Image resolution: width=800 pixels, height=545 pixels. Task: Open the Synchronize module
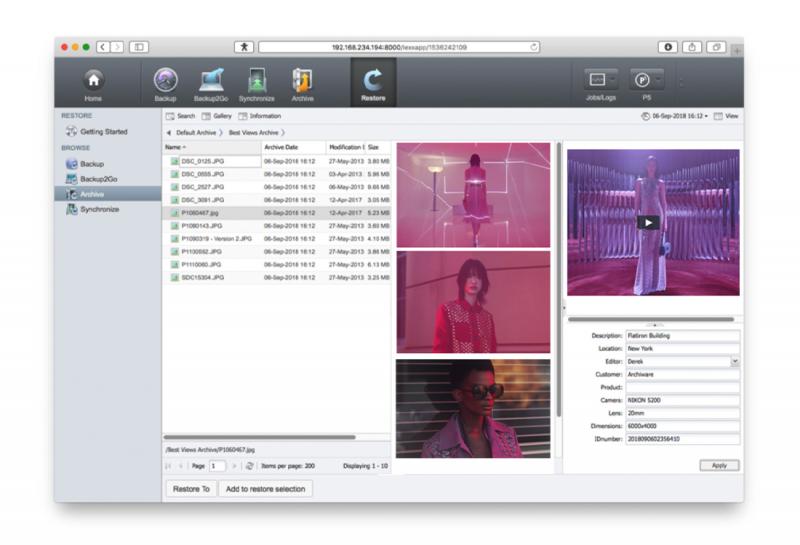pos(257,84)
